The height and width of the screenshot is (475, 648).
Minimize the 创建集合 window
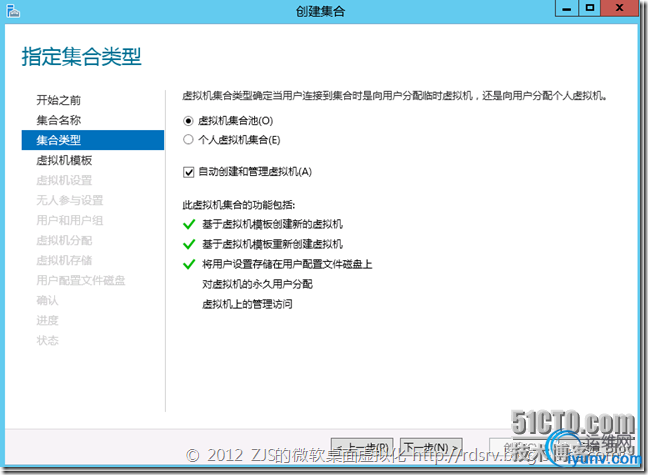[x=567, y=8]
